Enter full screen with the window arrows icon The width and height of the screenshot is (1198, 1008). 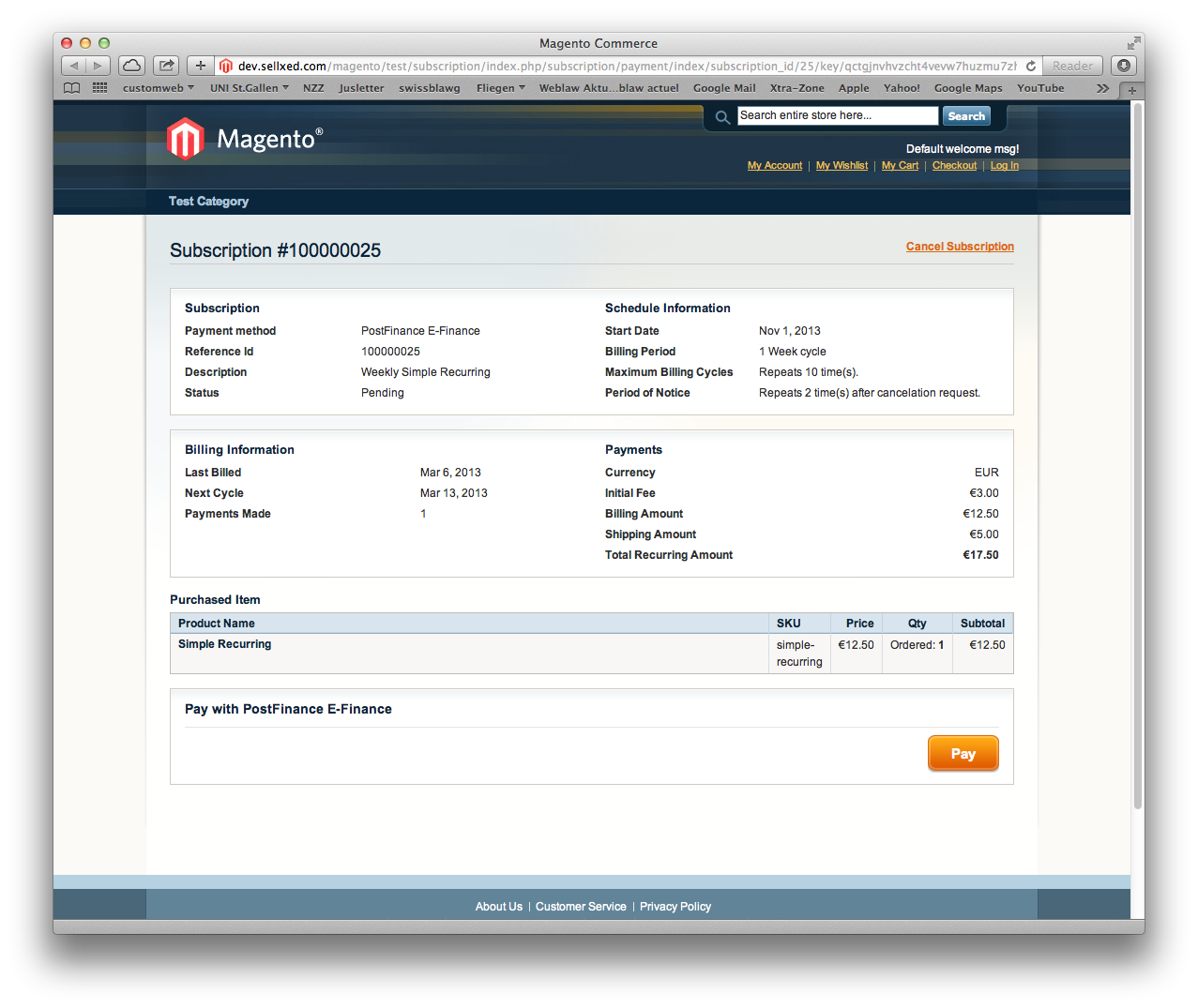(x=1134, y=43)
